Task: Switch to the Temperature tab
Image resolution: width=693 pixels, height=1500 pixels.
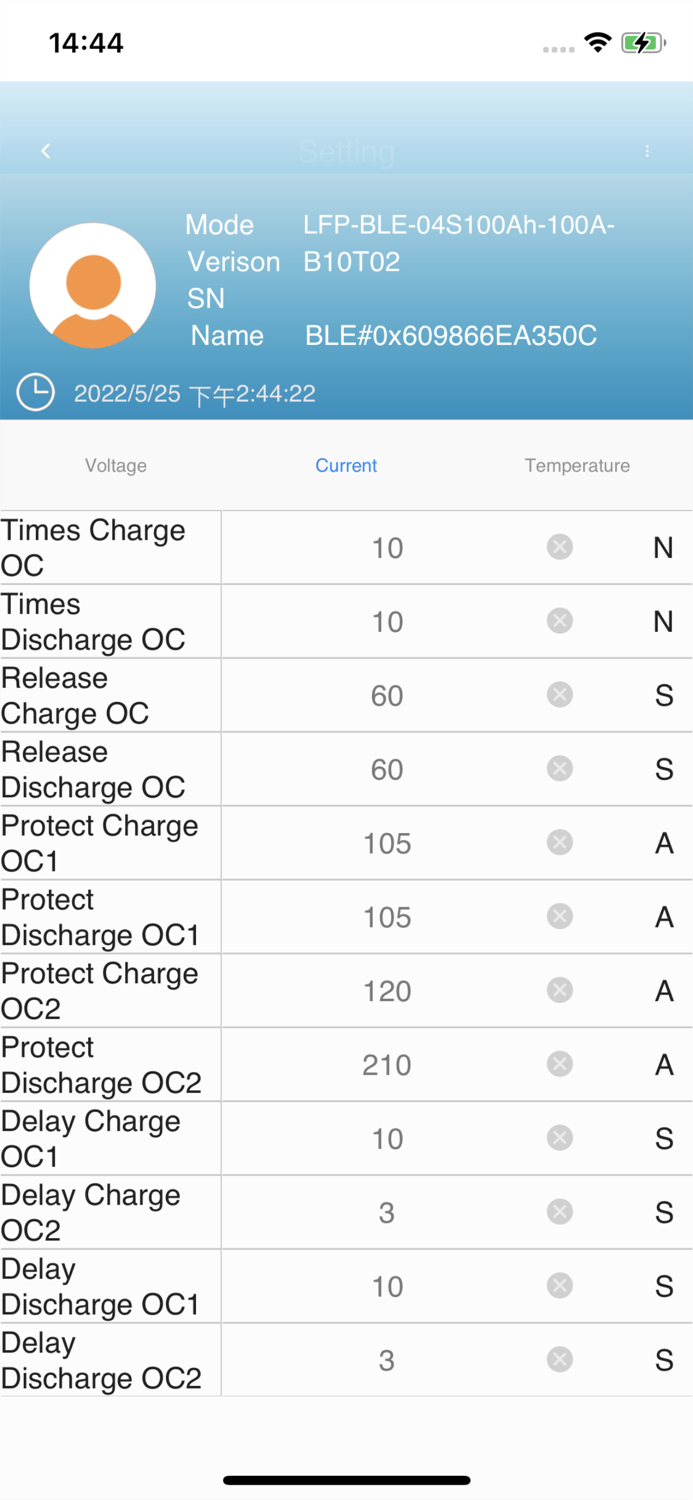Action: click(x=577, y=466)
